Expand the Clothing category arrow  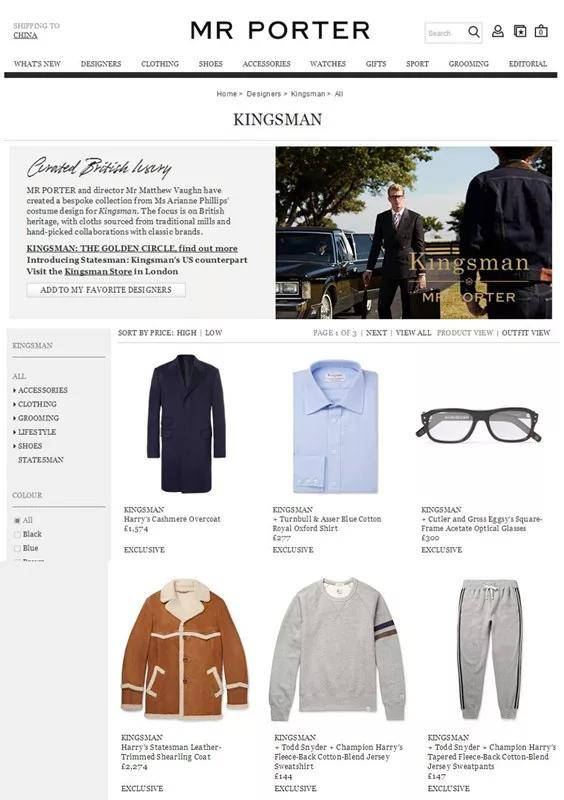pyautogui.click(x=15, y=404)
